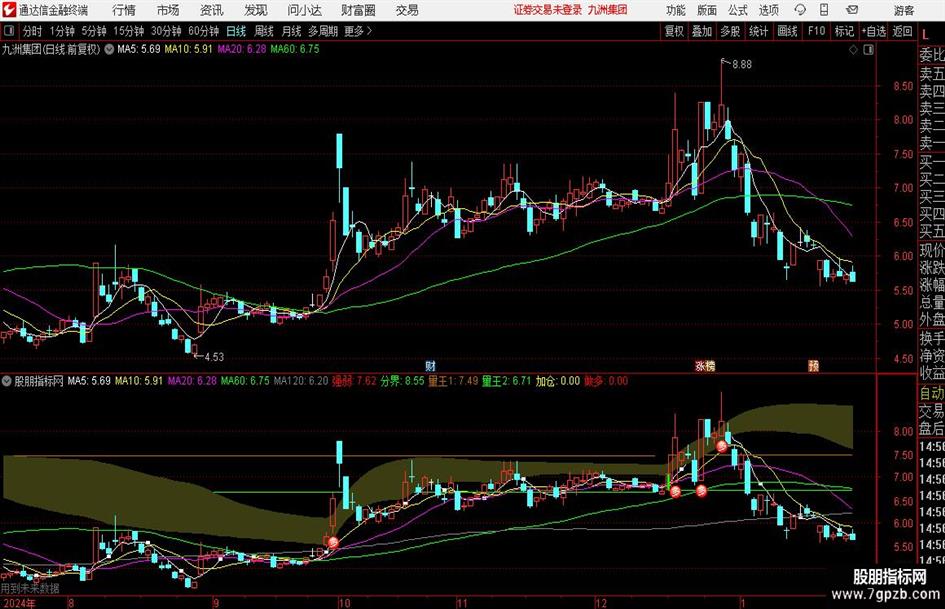Switch to the 周线 weekly tab
This screenshot has height=609, width=945.
click(263, 31)
